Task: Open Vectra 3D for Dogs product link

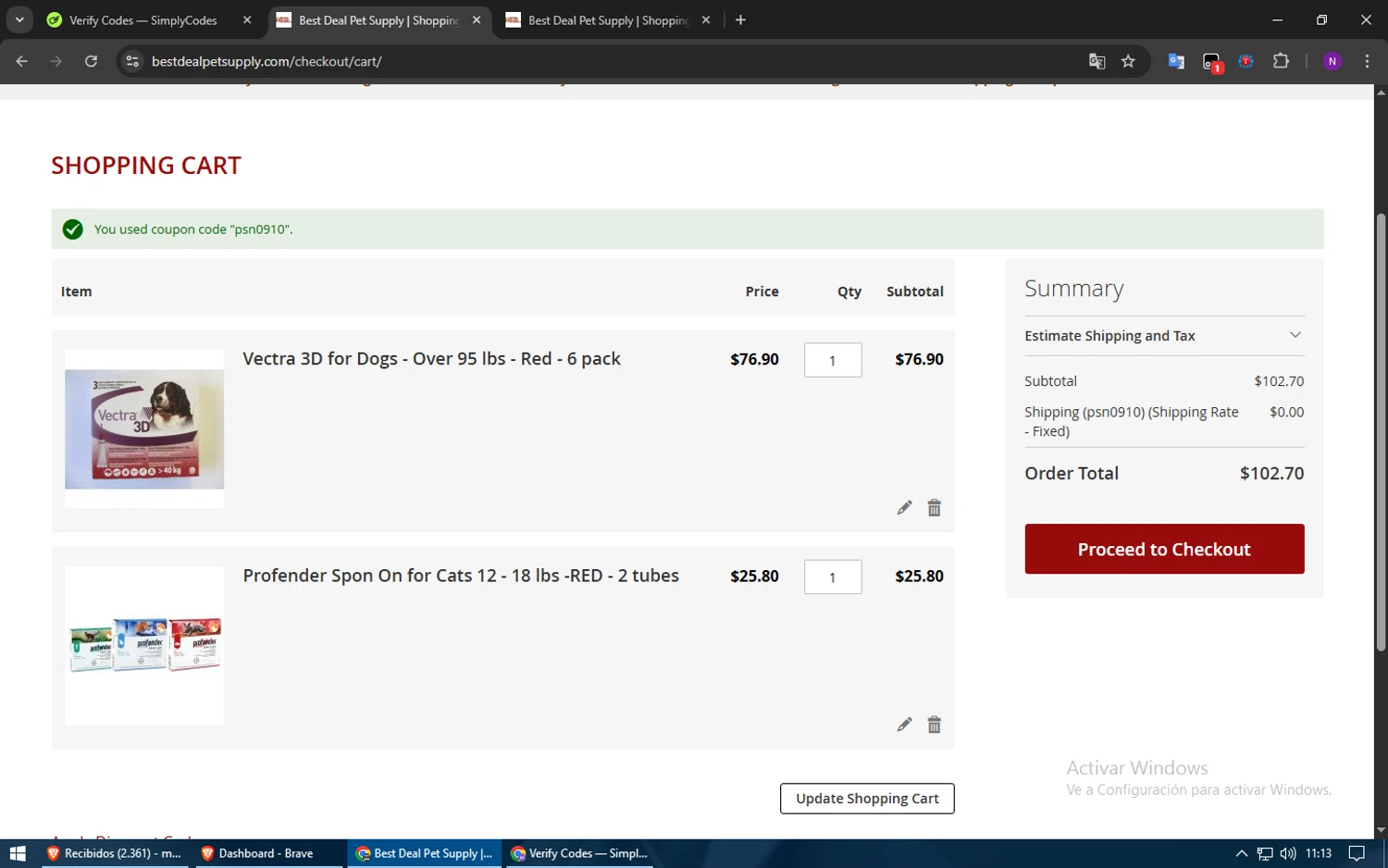Action: [x=431, y=359]
